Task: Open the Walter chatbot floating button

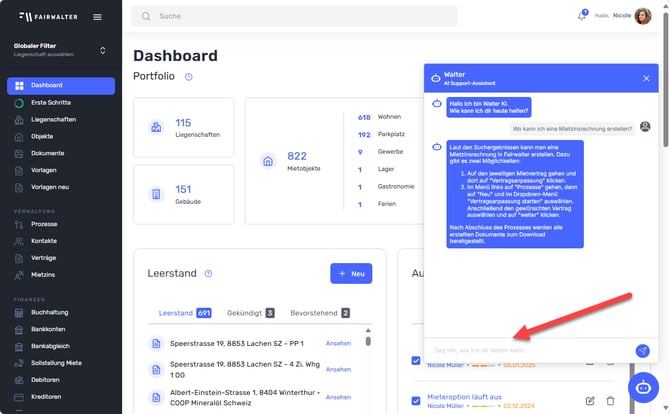Action: (642, 387)
